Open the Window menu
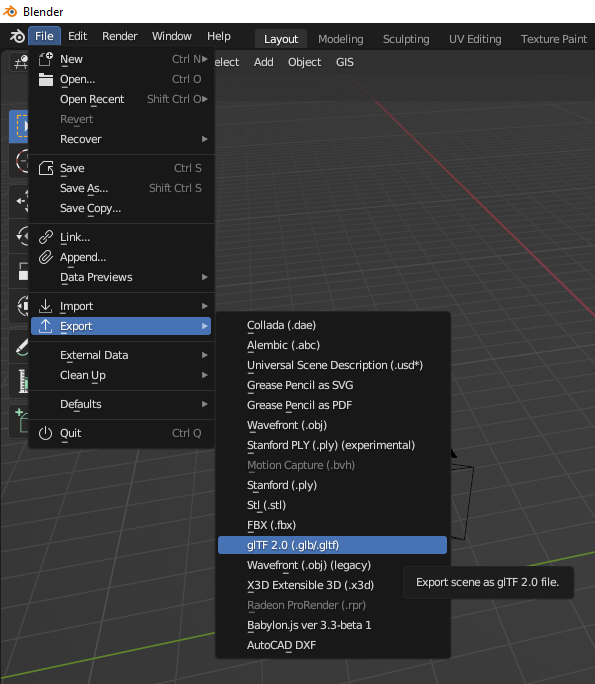This screenshot has height=684, width=595. tap(171, 36)
